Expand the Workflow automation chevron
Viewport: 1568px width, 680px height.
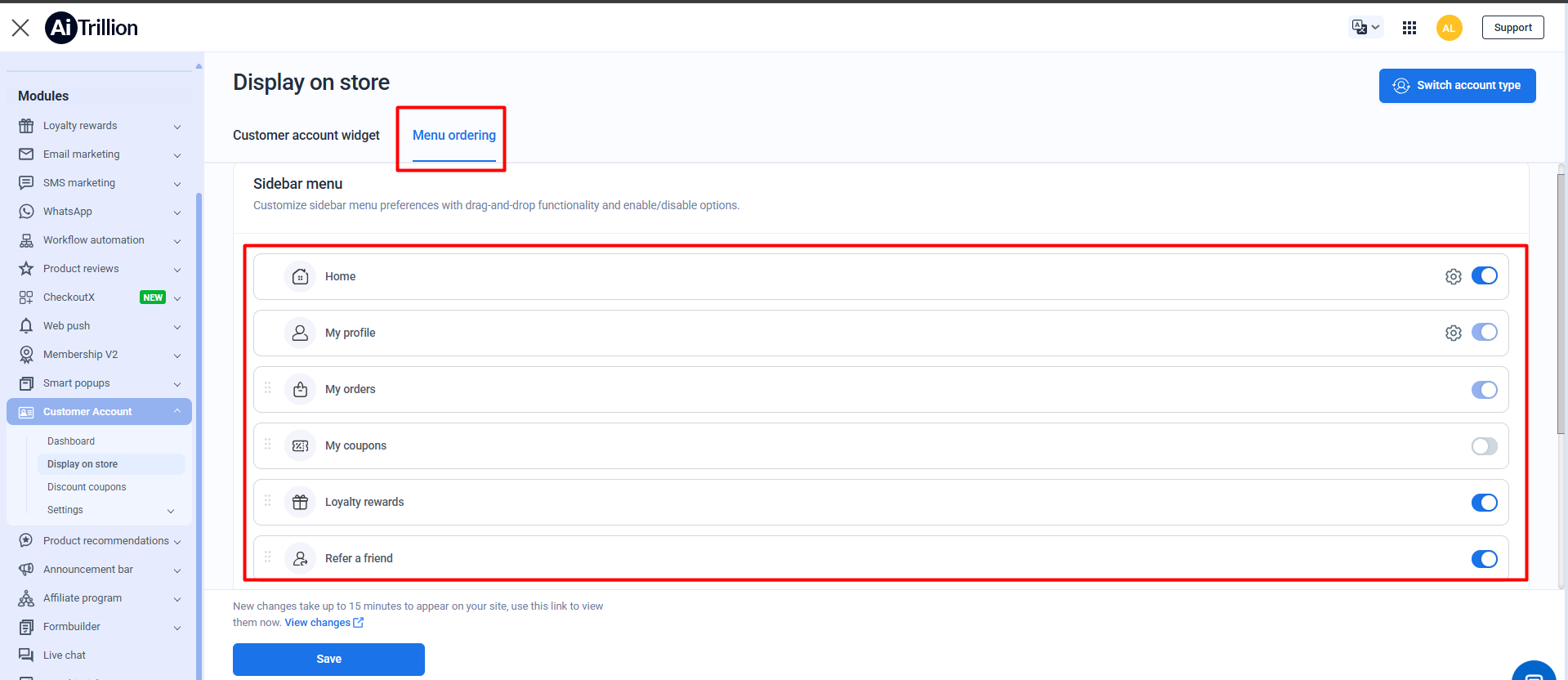(177, 241)
